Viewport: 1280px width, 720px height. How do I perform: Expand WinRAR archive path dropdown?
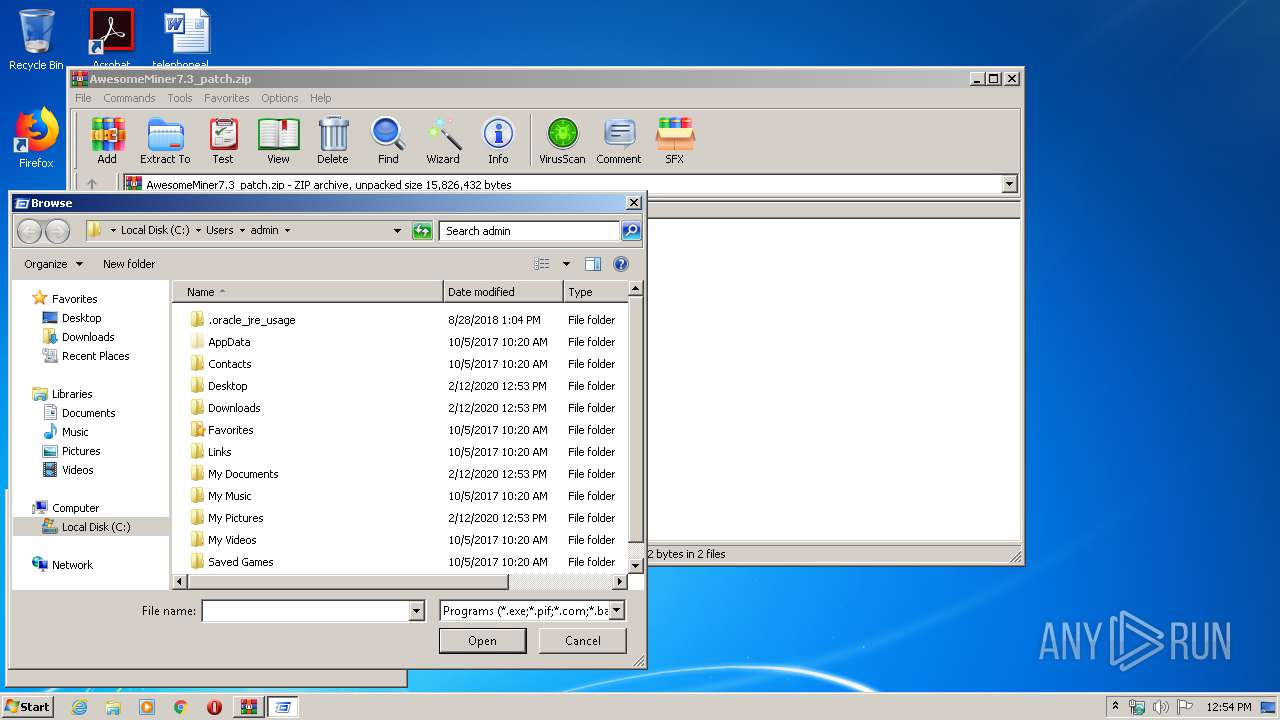tap(1009, 184)
